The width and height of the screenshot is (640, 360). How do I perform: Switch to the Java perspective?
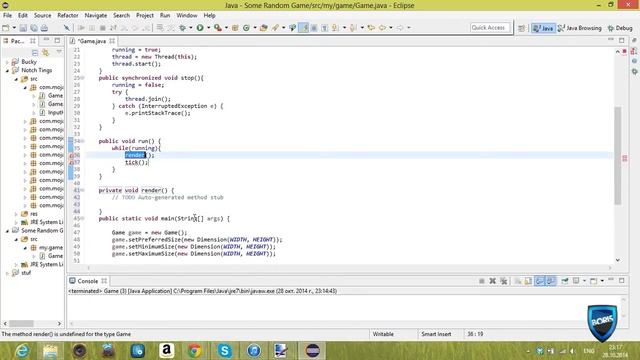543,28
